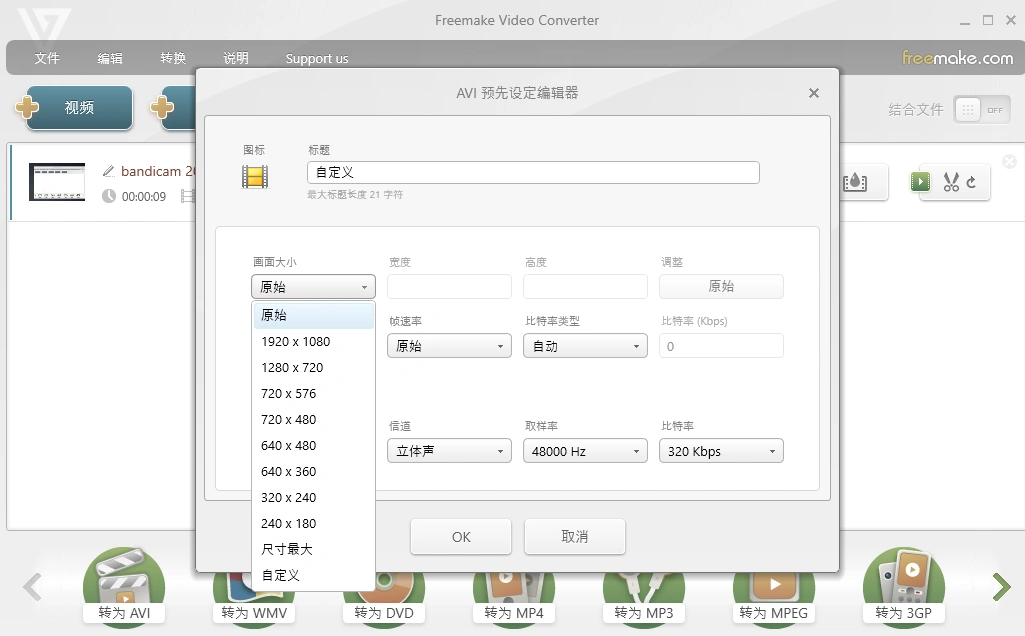This screenshot has width=1025, height=636.
Task: Close the AVI preset editor dialog
Action: (814, 93)
